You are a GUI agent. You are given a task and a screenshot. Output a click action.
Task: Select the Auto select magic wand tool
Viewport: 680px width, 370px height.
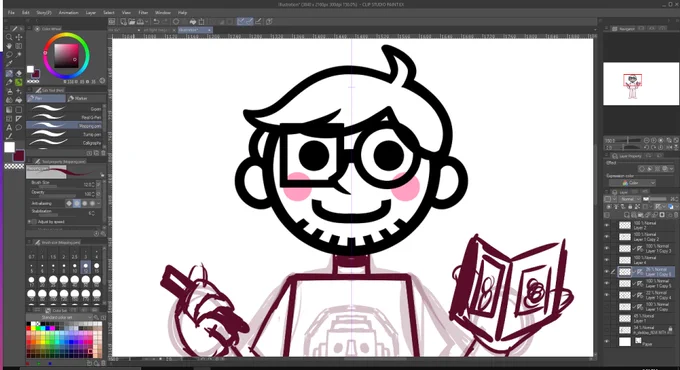[x=19, y=55]
